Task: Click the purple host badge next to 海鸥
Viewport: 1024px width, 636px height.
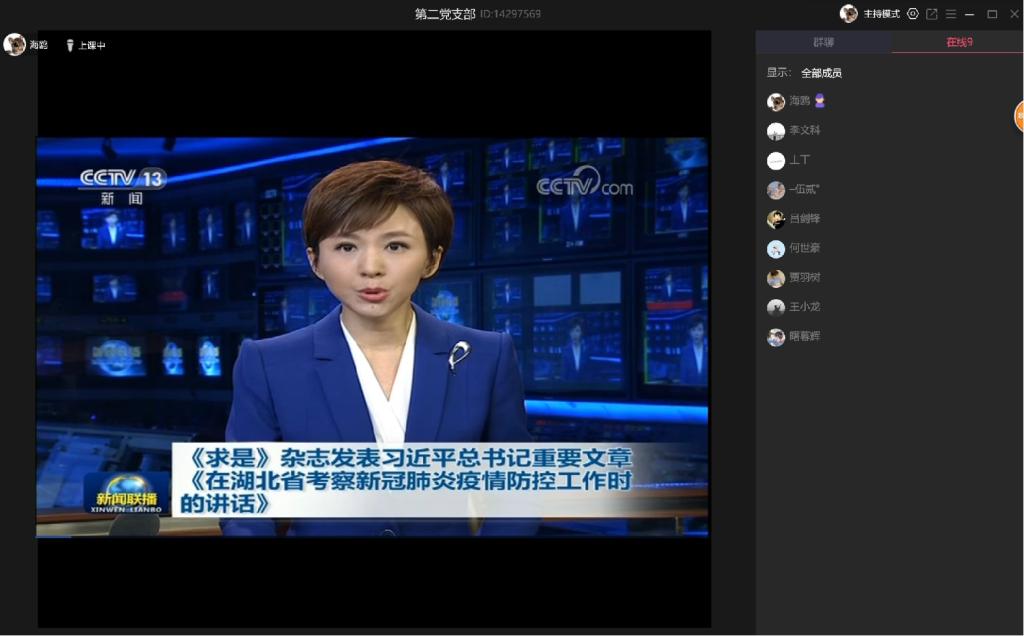Action: tap(820, 101)
